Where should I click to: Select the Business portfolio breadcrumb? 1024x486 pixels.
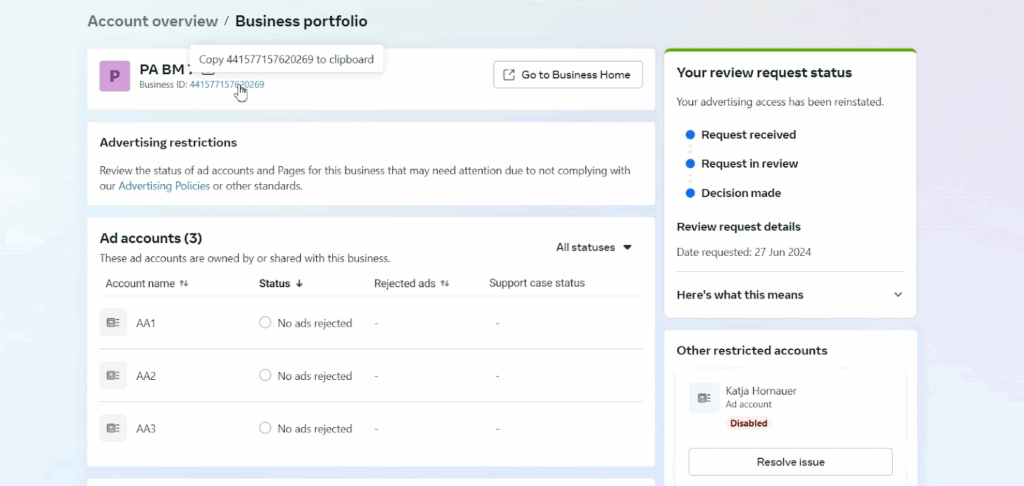coord(300,21)
